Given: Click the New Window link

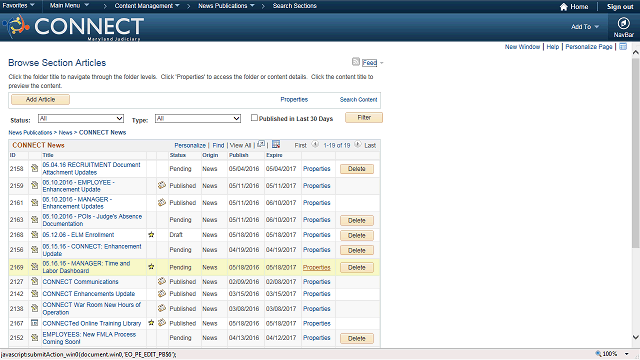Looking at the screenshot, I should coord(522,47).
